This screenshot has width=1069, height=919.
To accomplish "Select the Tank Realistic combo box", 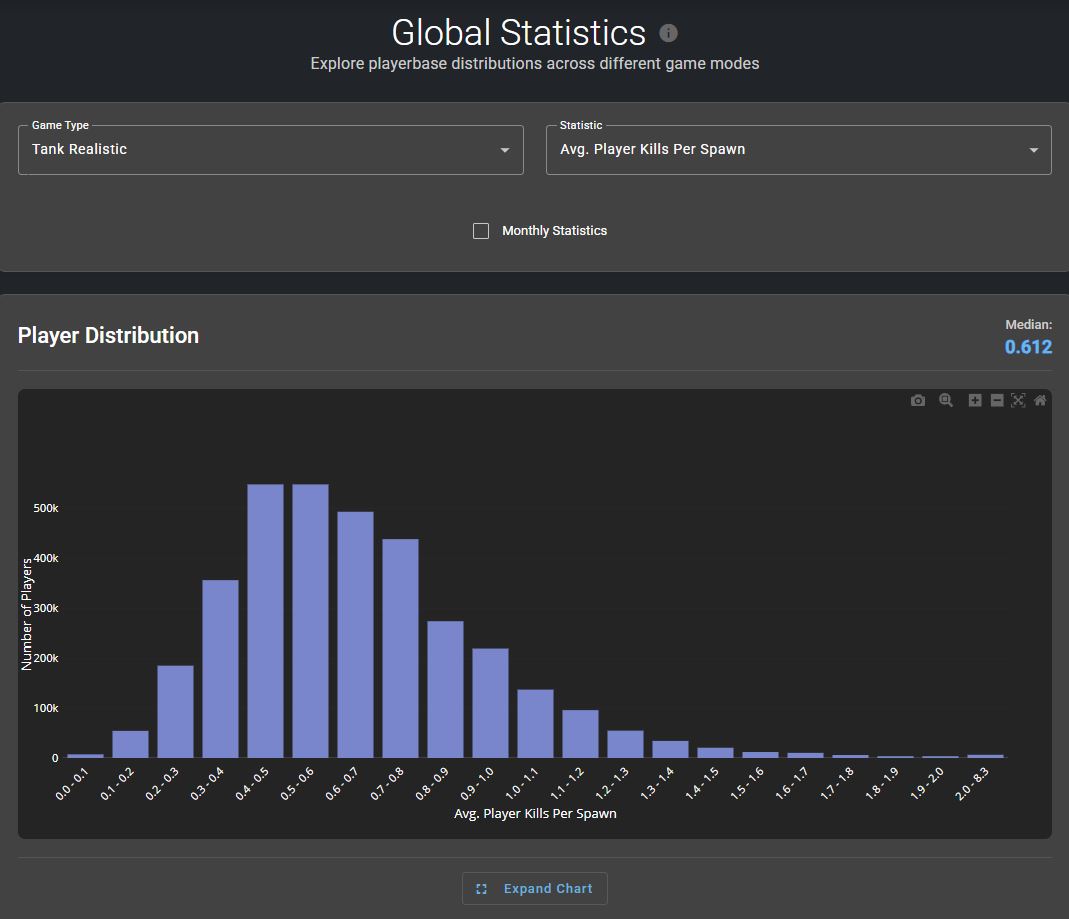I will (271, 150).
